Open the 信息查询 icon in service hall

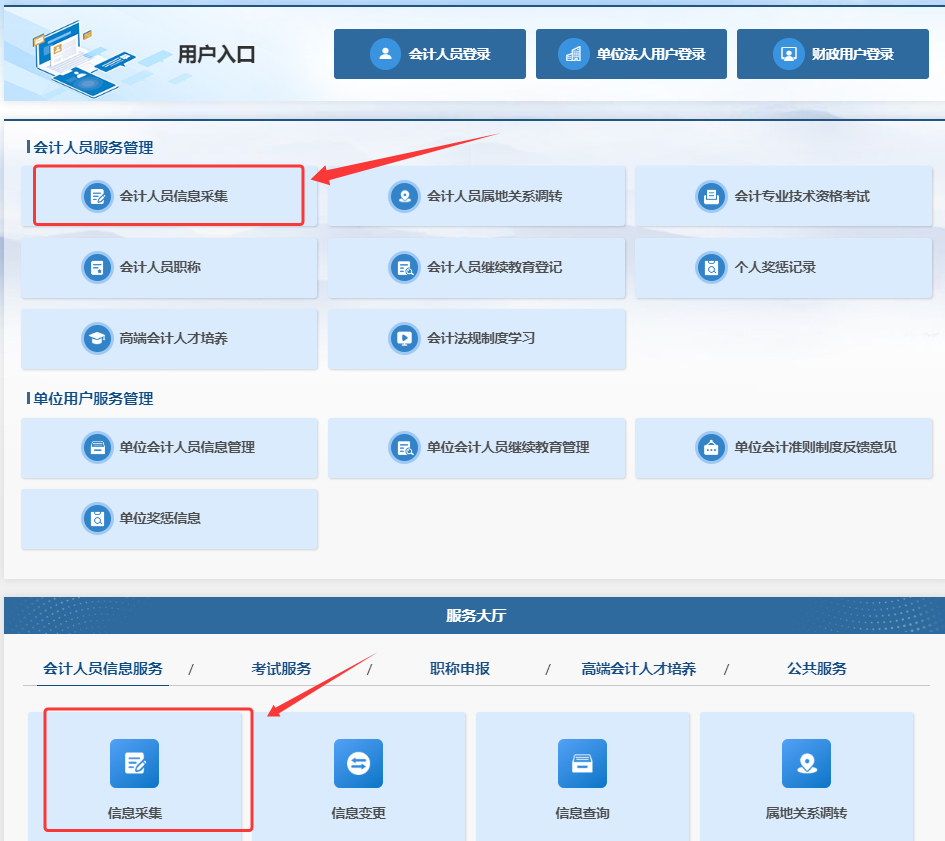(x=582, y=764)
